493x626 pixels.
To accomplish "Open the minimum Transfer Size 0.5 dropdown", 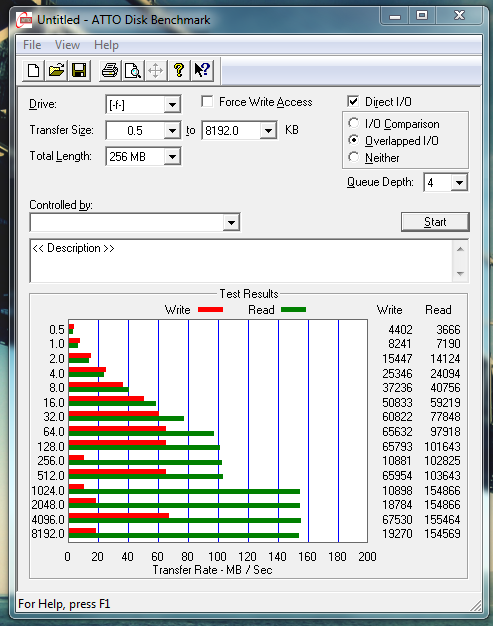I will pyautogui.click(x=172, y=131).
